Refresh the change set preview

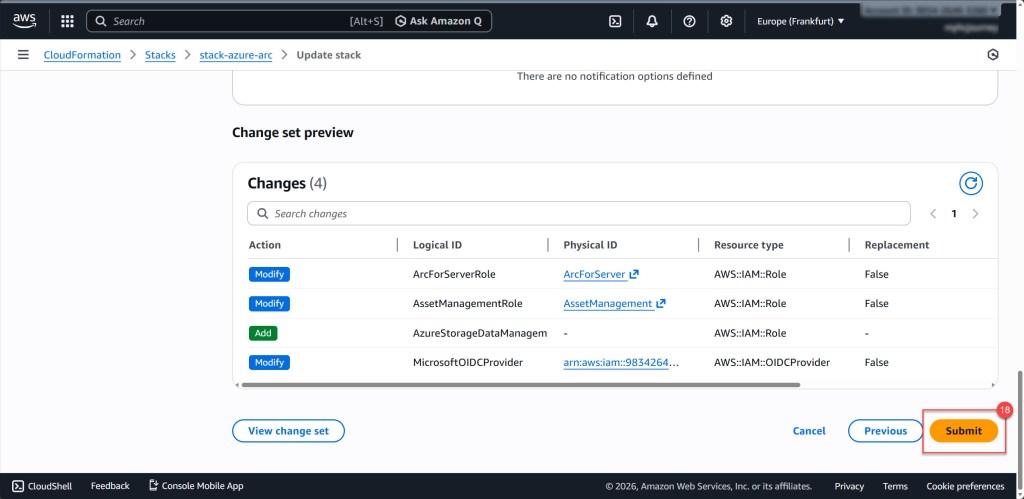(x=970, y=183)
